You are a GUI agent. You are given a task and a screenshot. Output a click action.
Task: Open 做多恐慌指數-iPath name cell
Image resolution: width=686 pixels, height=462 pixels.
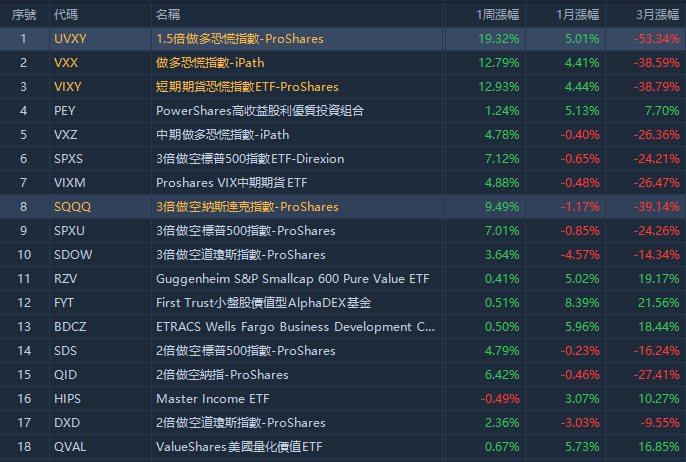click(210, 63)
